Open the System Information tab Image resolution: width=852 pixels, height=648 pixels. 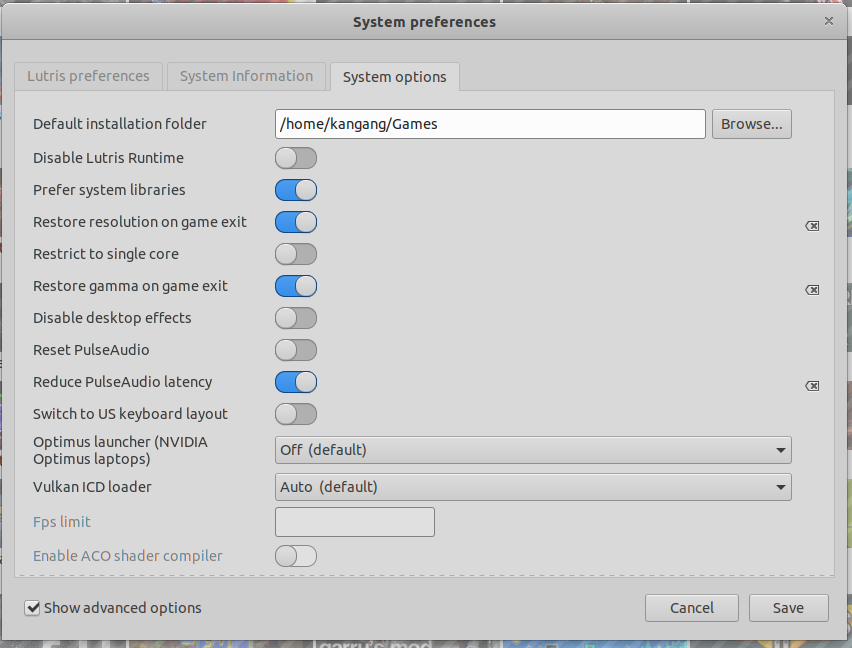[x=246, y=76]
